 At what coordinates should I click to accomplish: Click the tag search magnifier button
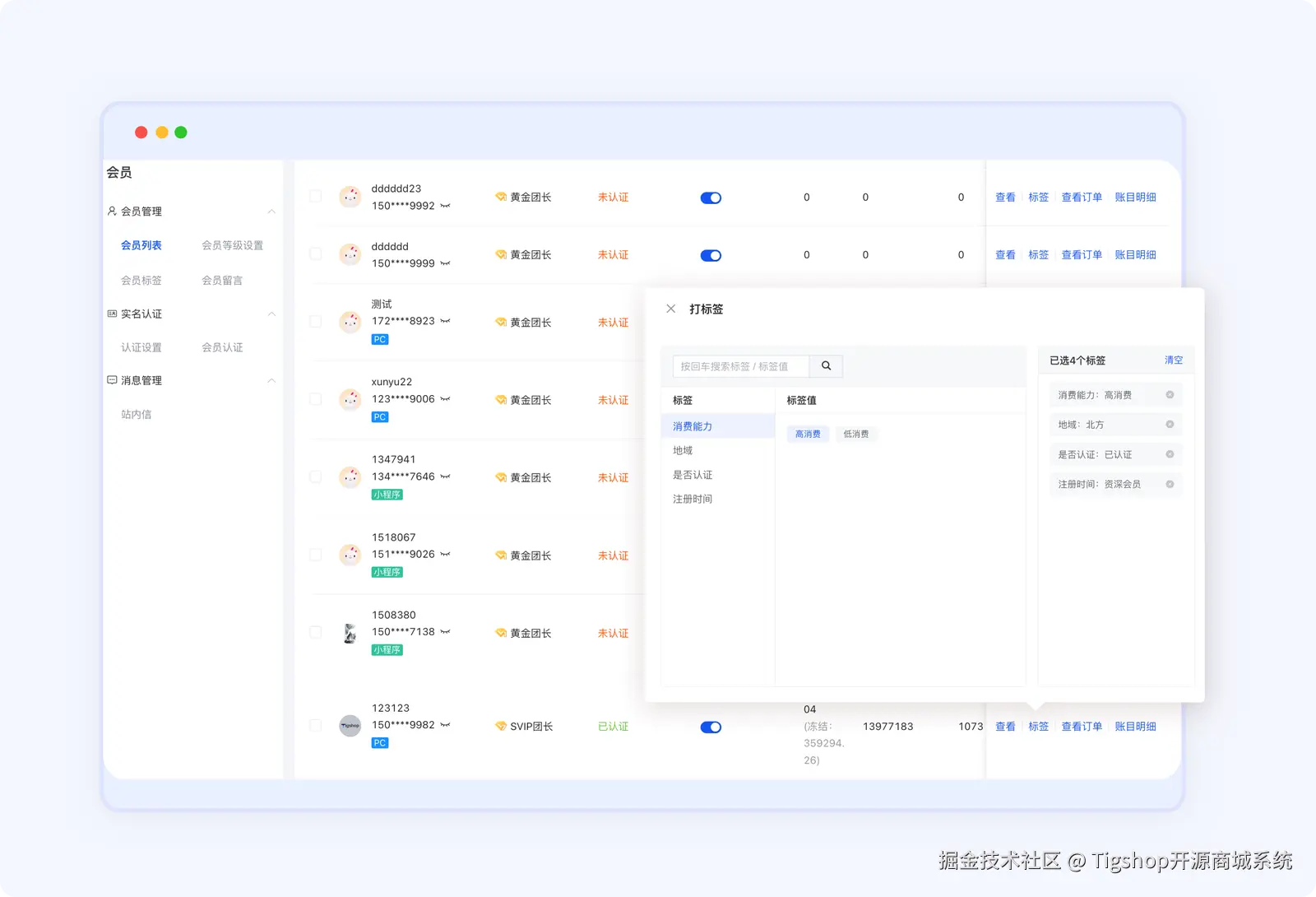click(x=826, y=366)
